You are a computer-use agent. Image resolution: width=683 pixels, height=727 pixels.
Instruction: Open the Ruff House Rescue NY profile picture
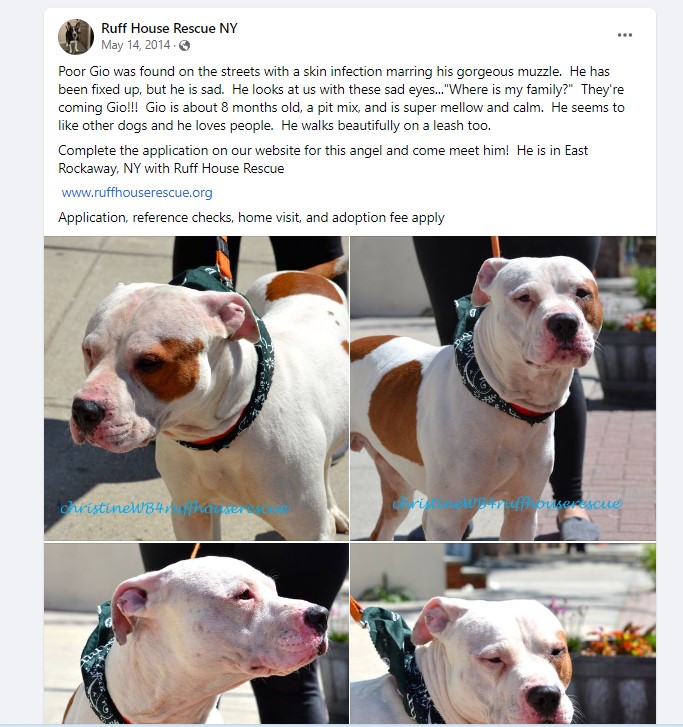pos(76,37)
